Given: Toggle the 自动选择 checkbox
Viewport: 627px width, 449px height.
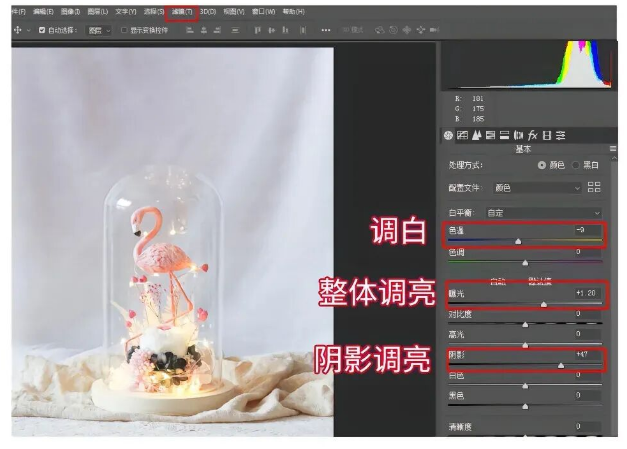Looking at the screenshot, I should tap(42, 30).
